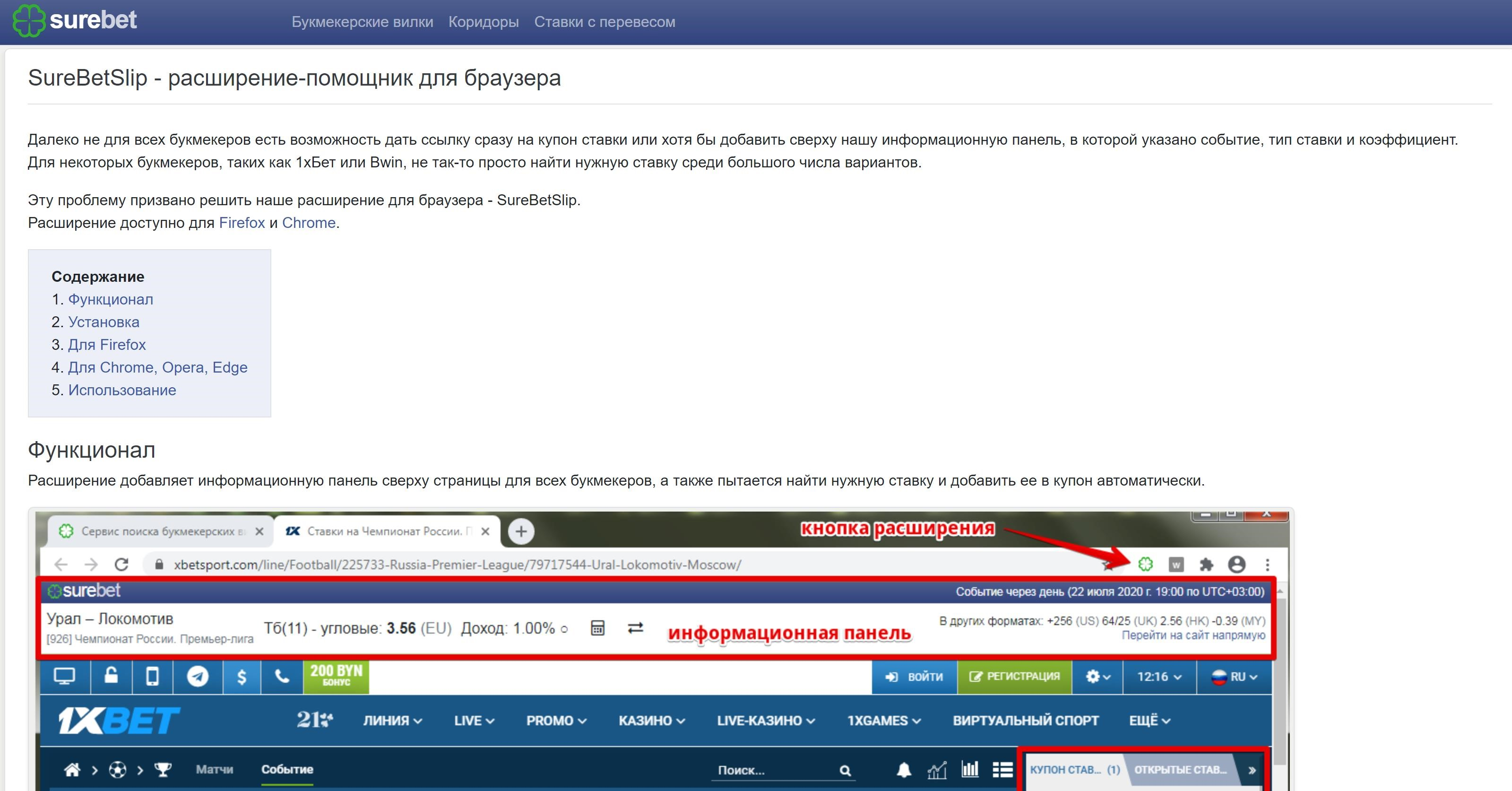
Task: Click the browser reload icon
Action: coord(121,565)
